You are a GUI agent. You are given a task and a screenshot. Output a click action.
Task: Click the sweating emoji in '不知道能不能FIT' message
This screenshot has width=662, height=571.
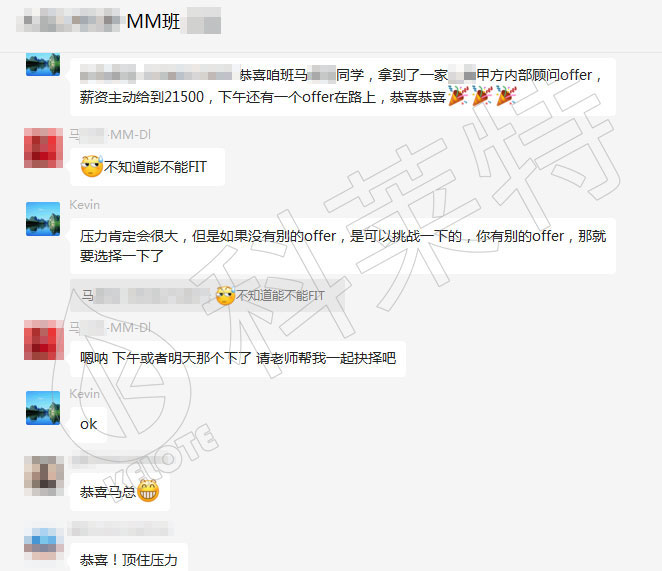pos(92,166)
